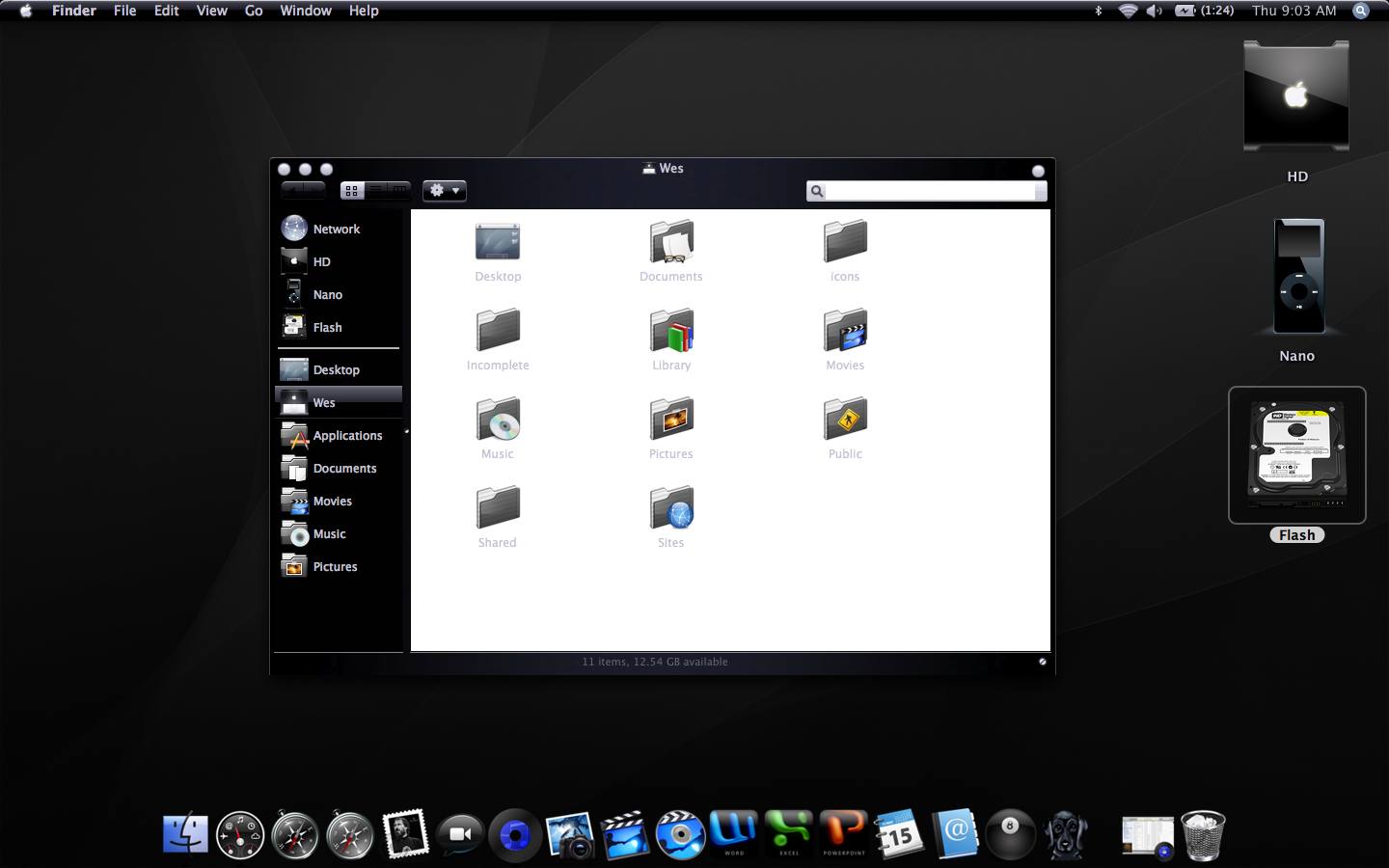Launch Excel from the Dock
Viewport: 1389px width, 868px height.
tap(789, 833)
